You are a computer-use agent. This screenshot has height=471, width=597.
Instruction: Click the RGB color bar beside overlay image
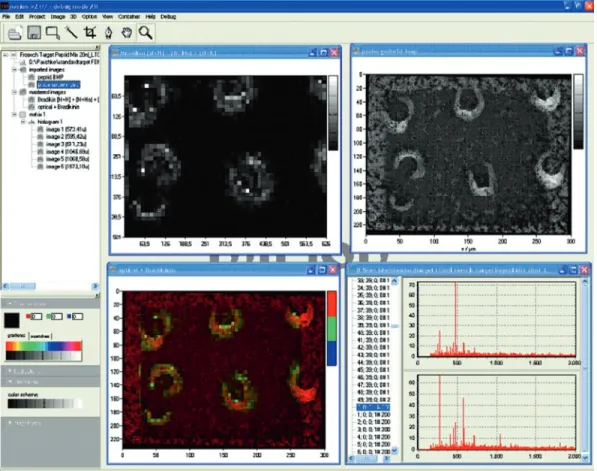click(x=332, y=329)
